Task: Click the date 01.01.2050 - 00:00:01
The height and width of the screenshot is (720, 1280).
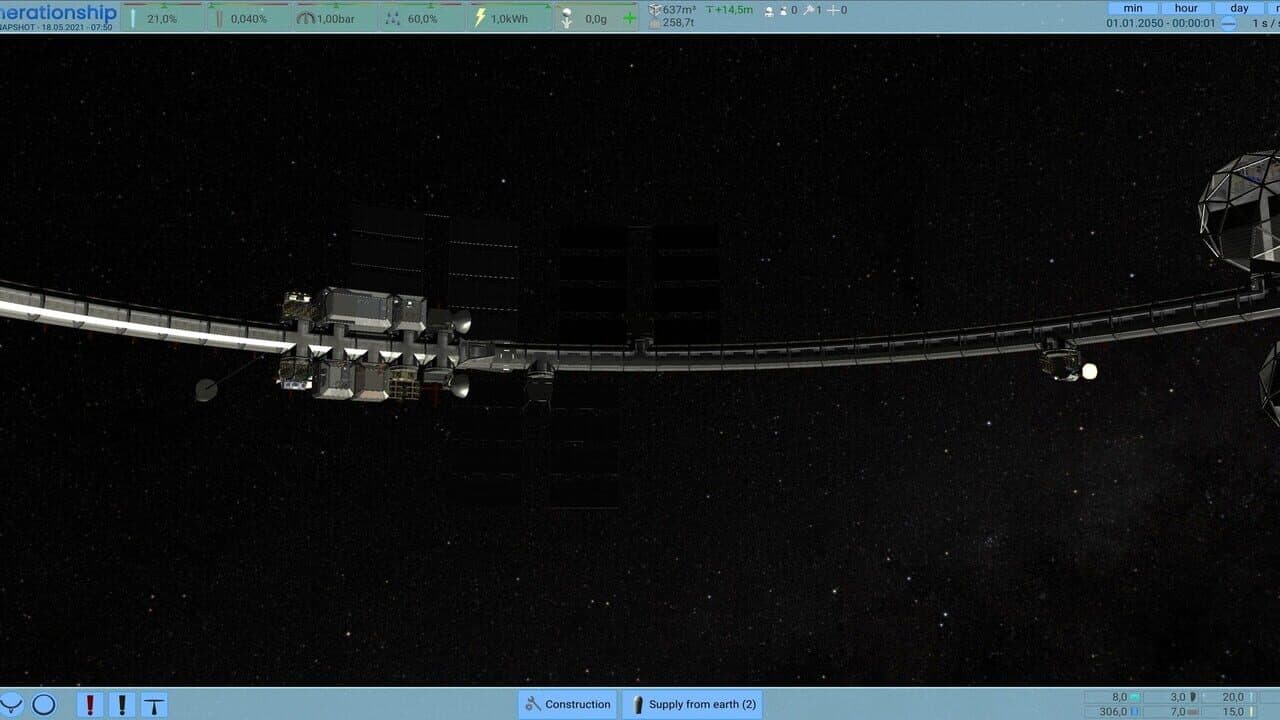Action: coord(1161,24)
